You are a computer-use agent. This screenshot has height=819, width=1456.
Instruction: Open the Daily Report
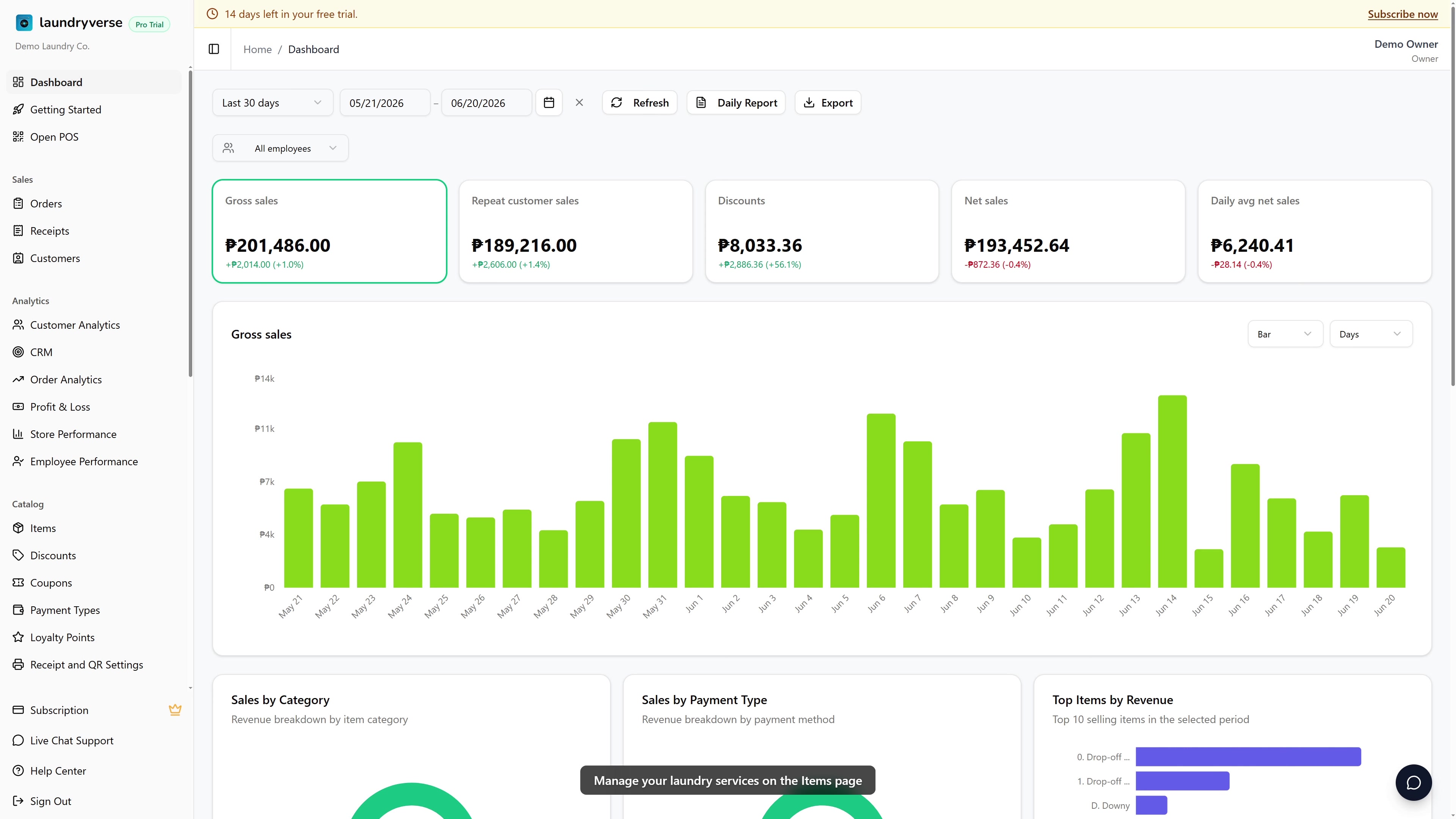point(736,102)
